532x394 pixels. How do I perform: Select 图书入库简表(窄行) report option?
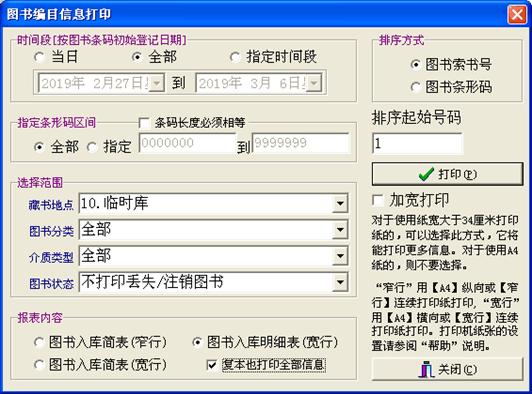pos(39,342)
